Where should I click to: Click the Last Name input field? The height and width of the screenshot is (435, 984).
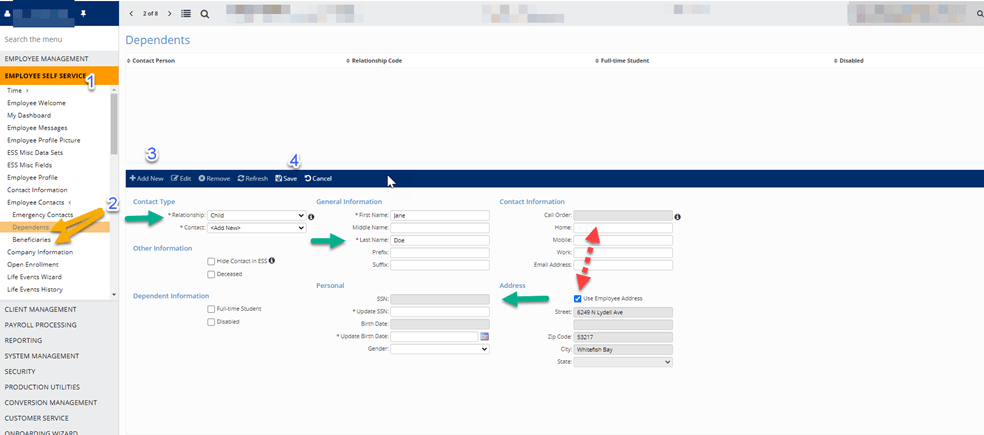(440, 240)
